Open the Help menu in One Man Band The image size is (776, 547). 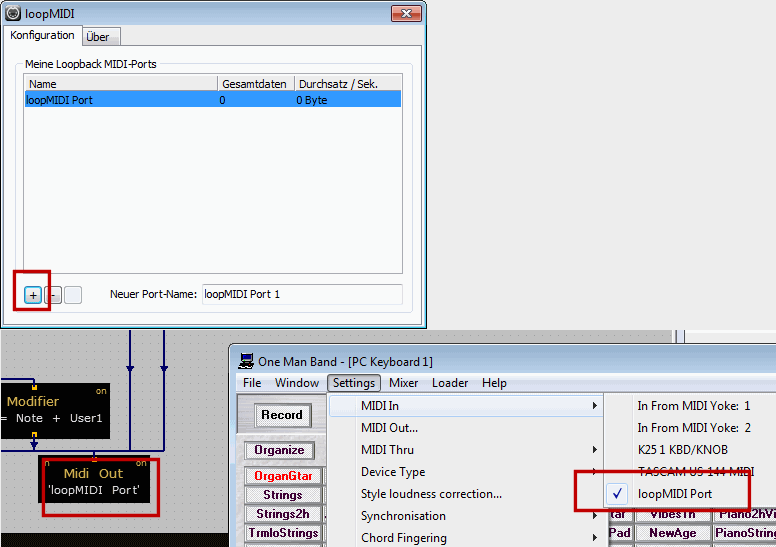[494, 383]
